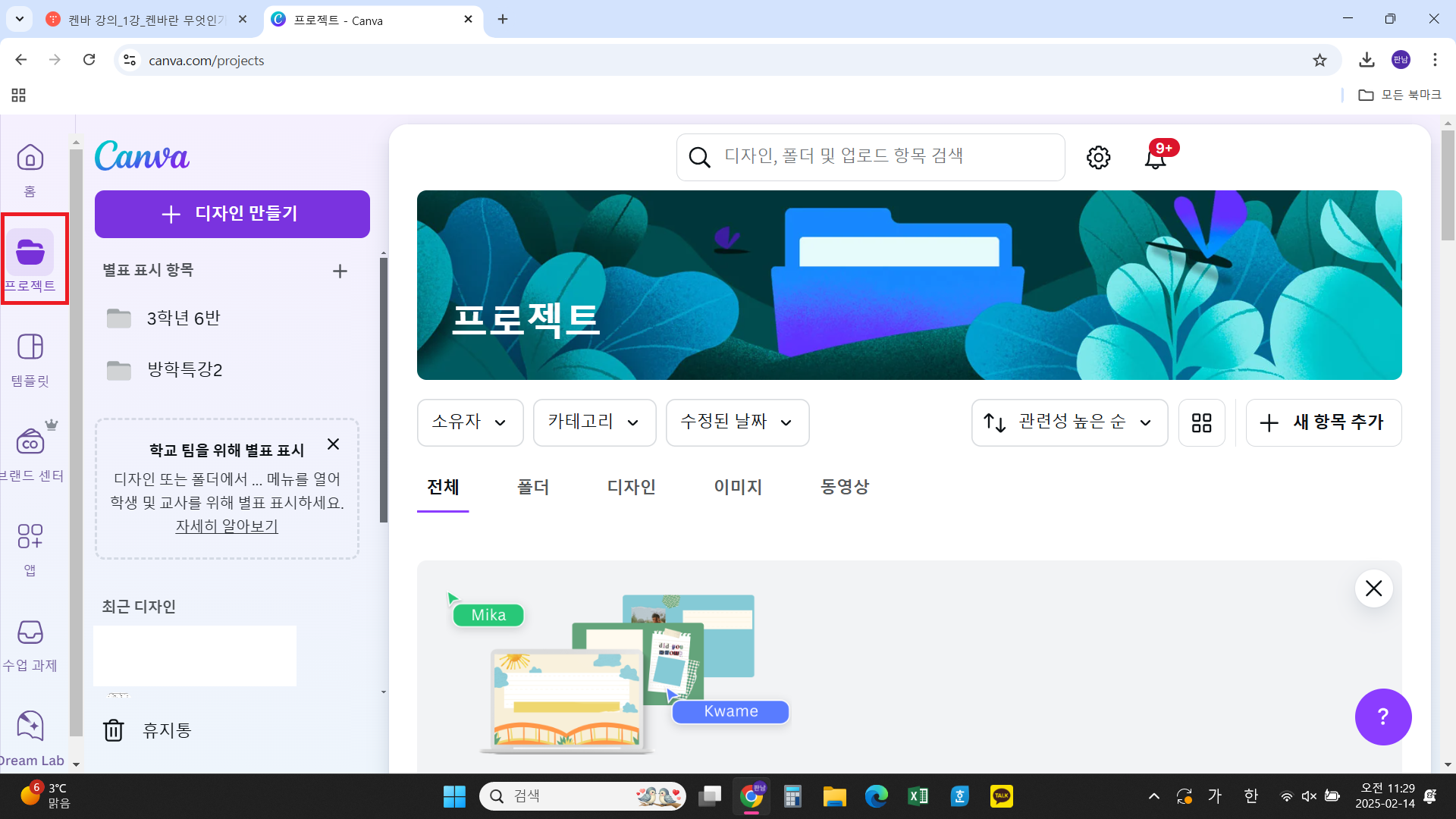Expand the 소유자 filter dropdown

470,422
